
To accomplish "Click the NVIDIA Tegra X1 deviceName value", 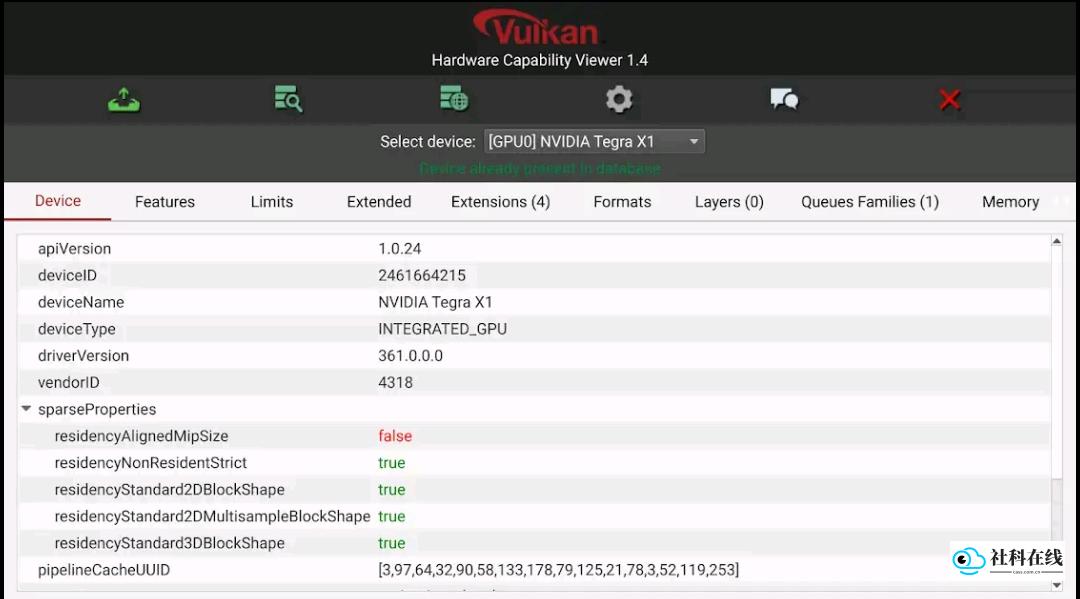I will pos(435,302).
